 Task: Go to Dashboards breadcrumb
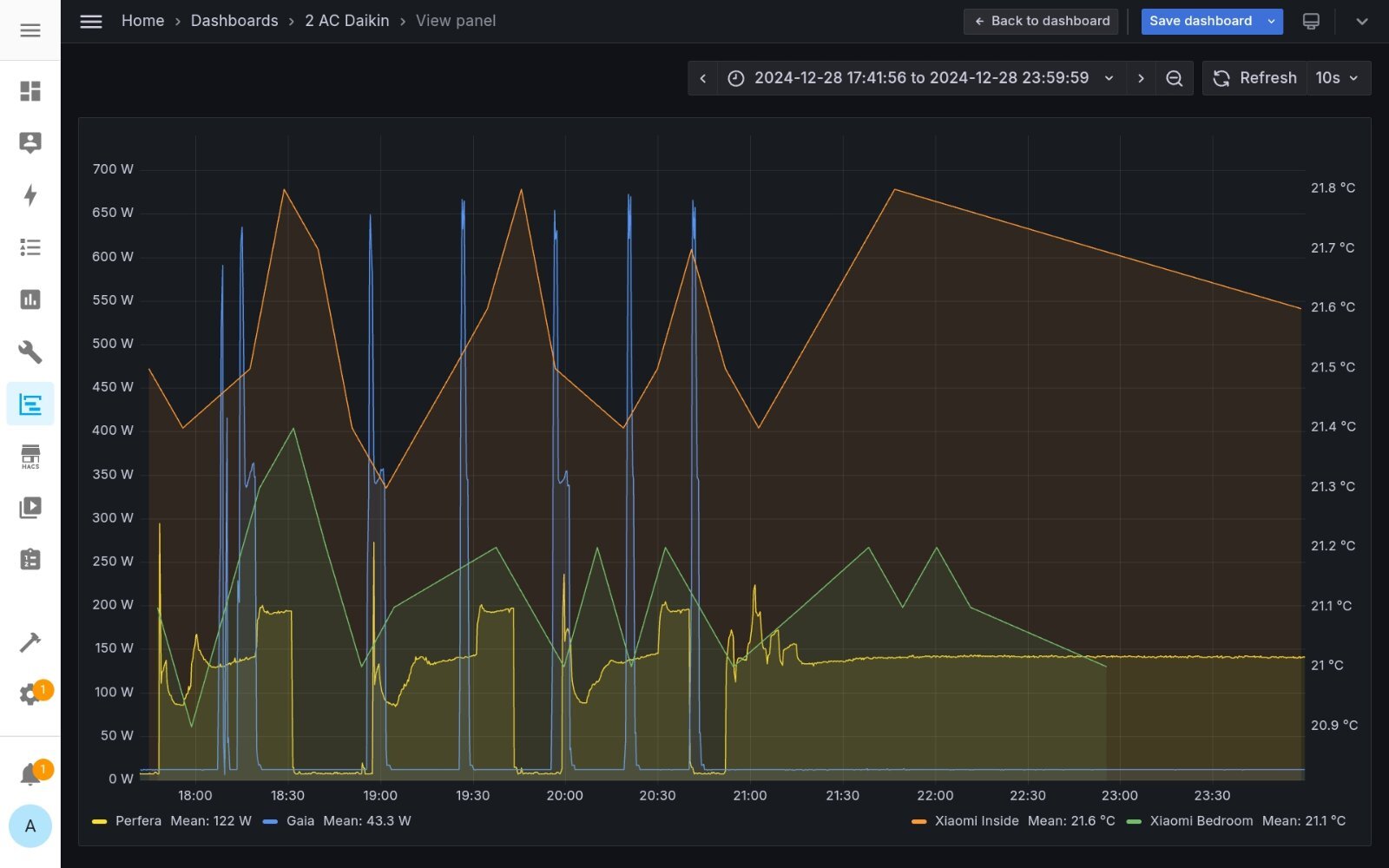[x=234, y=21]
